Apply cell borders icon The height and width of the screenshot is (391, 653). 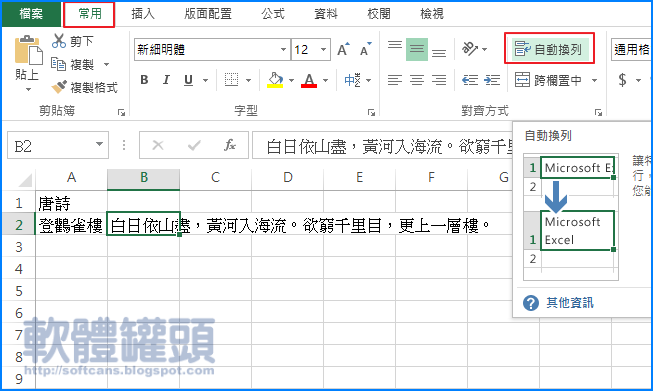(231, 80)
